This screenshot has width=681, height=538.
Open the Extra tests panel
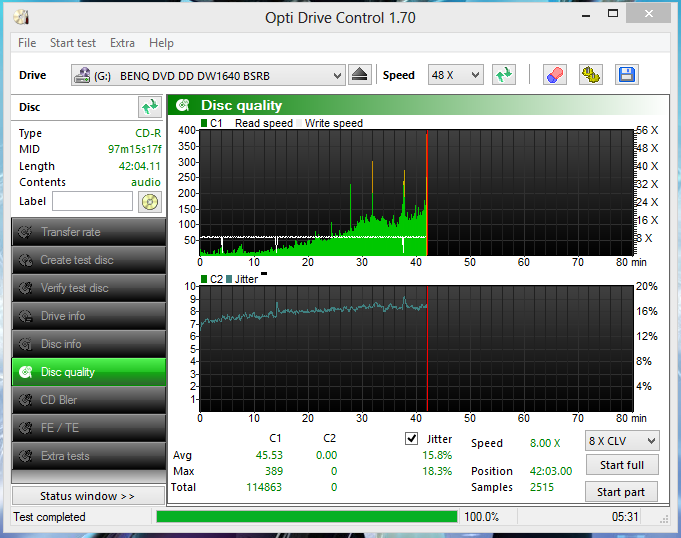[89, 456]
